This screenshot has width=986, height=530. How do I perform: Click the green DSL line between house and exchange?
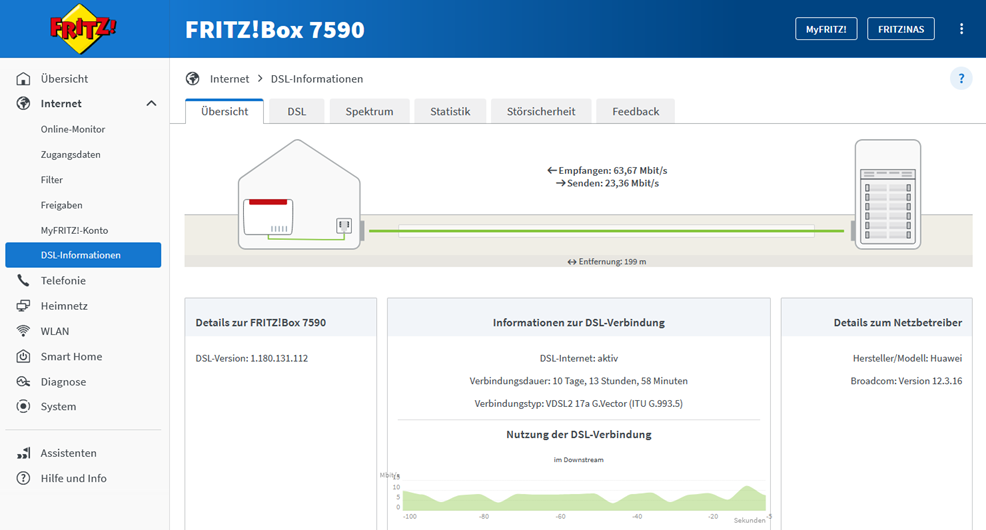pyautogui.click(x=606, y=231)
